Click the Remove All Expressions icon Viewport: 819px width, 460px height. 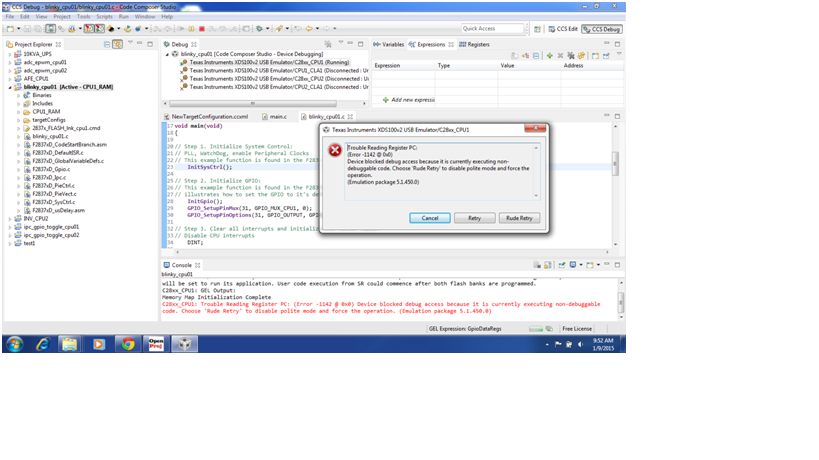[x=571, y=55]
